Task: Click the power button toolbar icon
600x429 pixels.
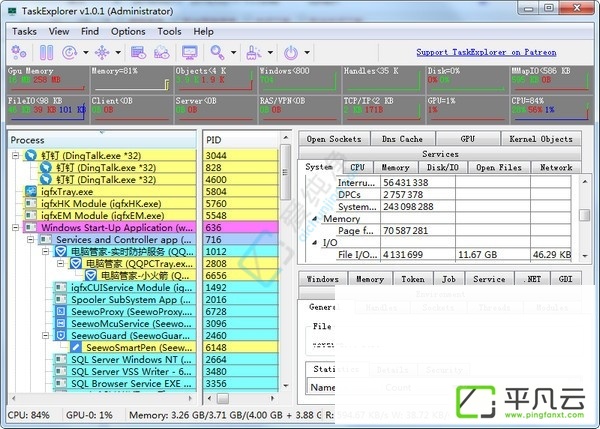Action: pyautogui.click(x=291, y=52)
